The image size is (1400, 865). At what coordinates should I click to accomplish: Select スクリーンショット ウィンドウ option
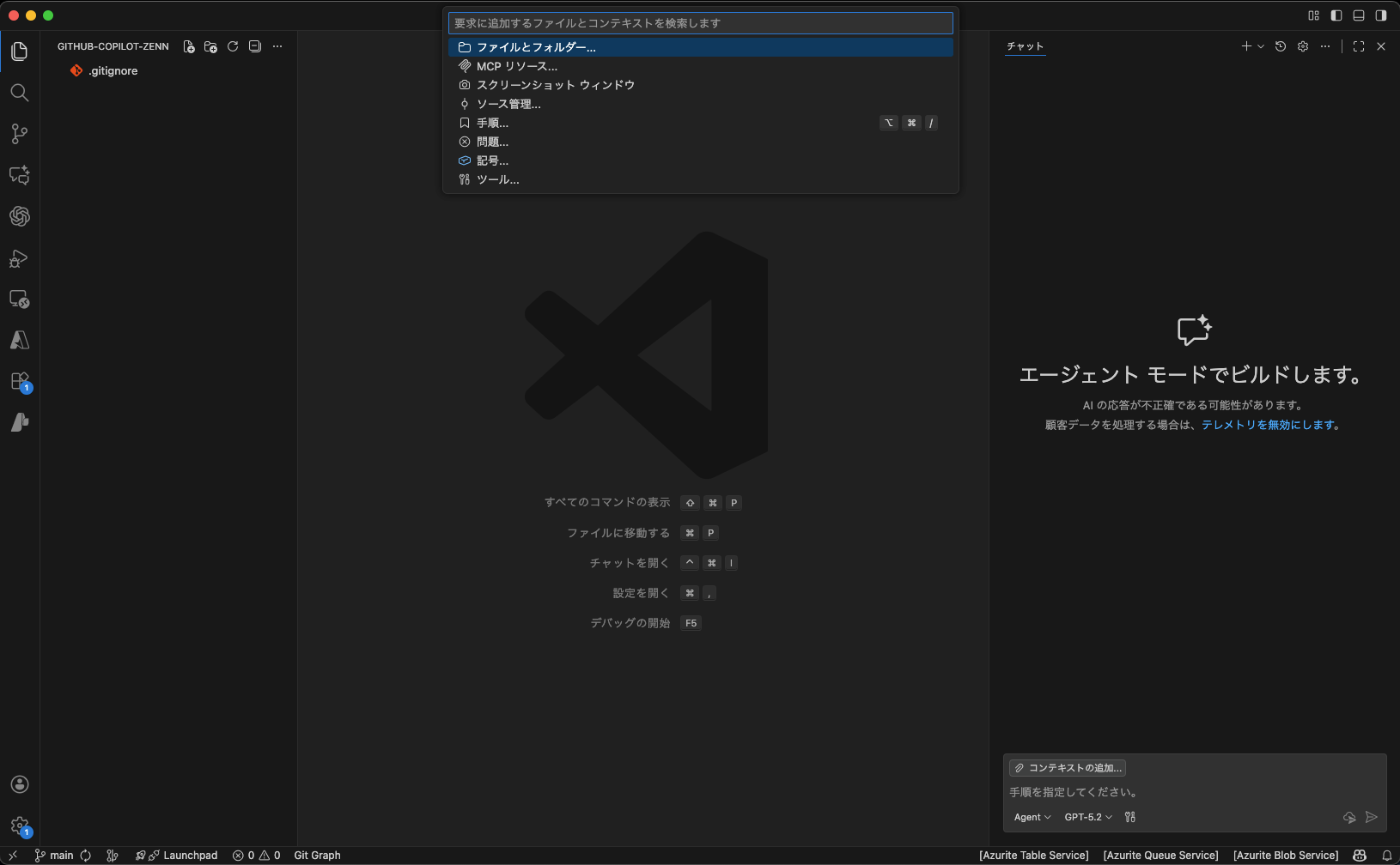coord(700,85)
